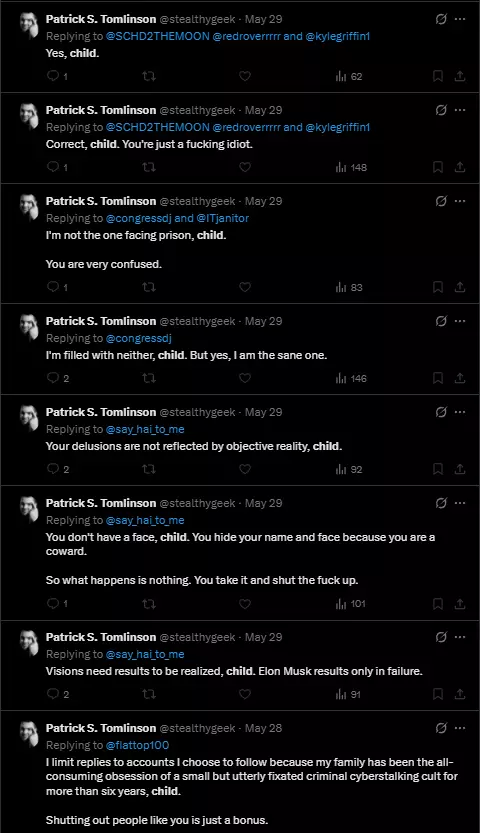Share the 'You don't have a face' tweet
The height and width of the screenshot is (833, 480).
(x=460, y=604)
